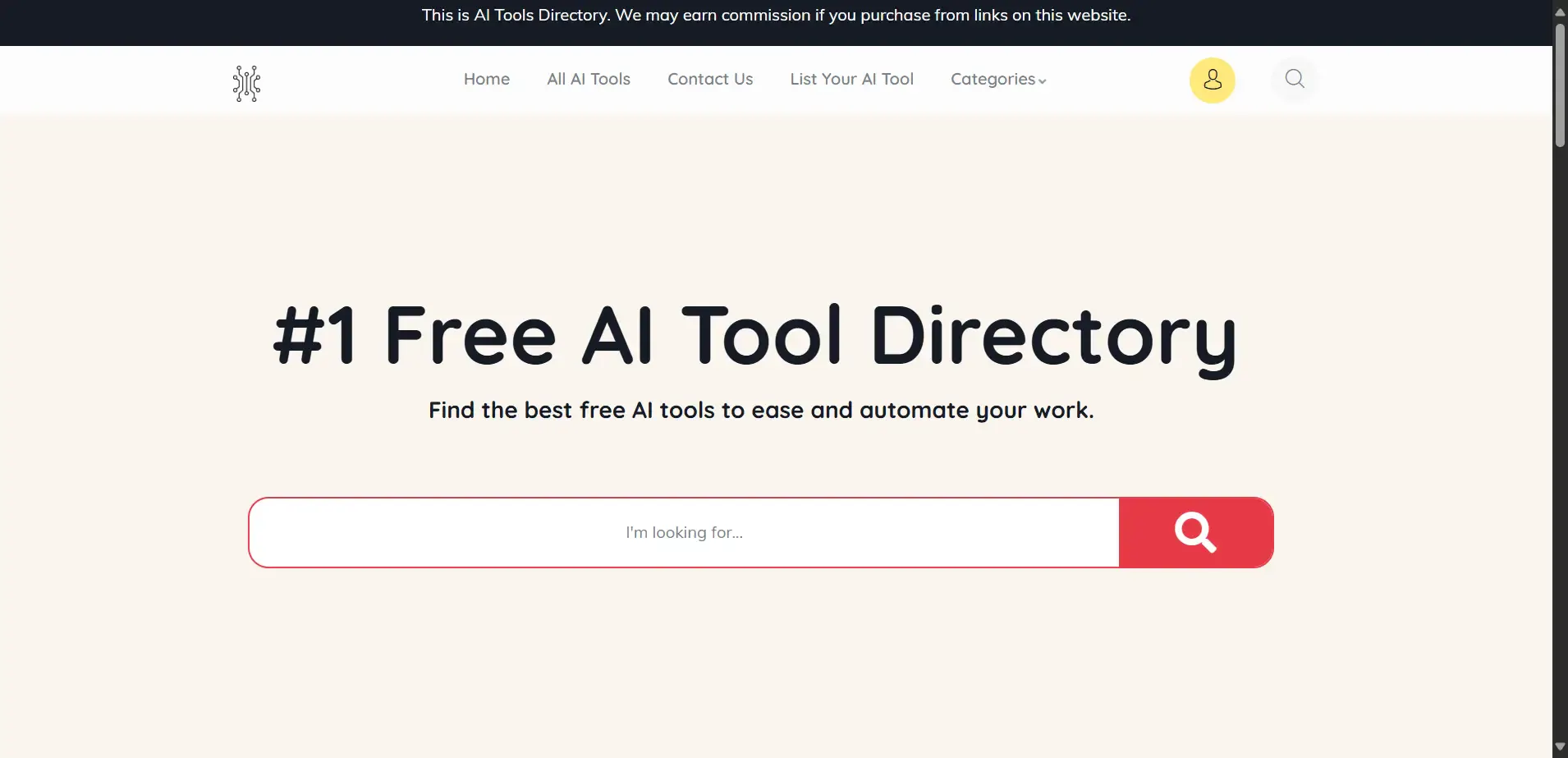1568x758 pixels.
Task: Click the page vertical scrollbar thumb
Action: pos(1560,85)
